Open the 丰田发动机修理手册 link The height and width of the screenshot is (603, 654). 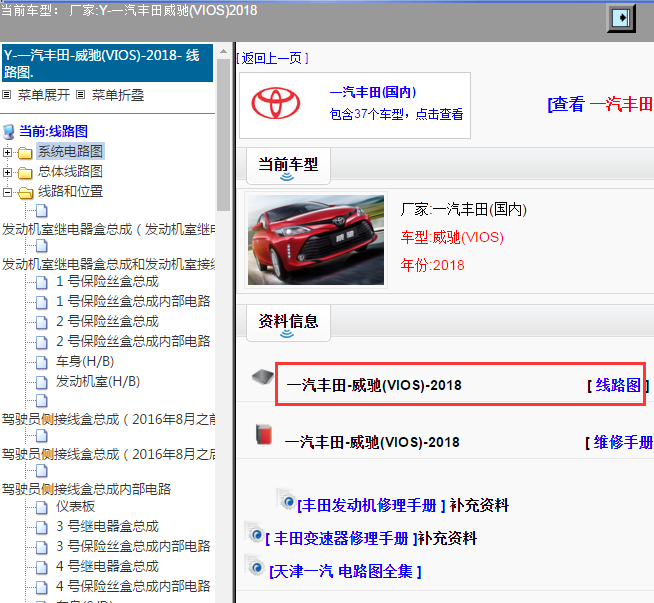coord(371,505)
